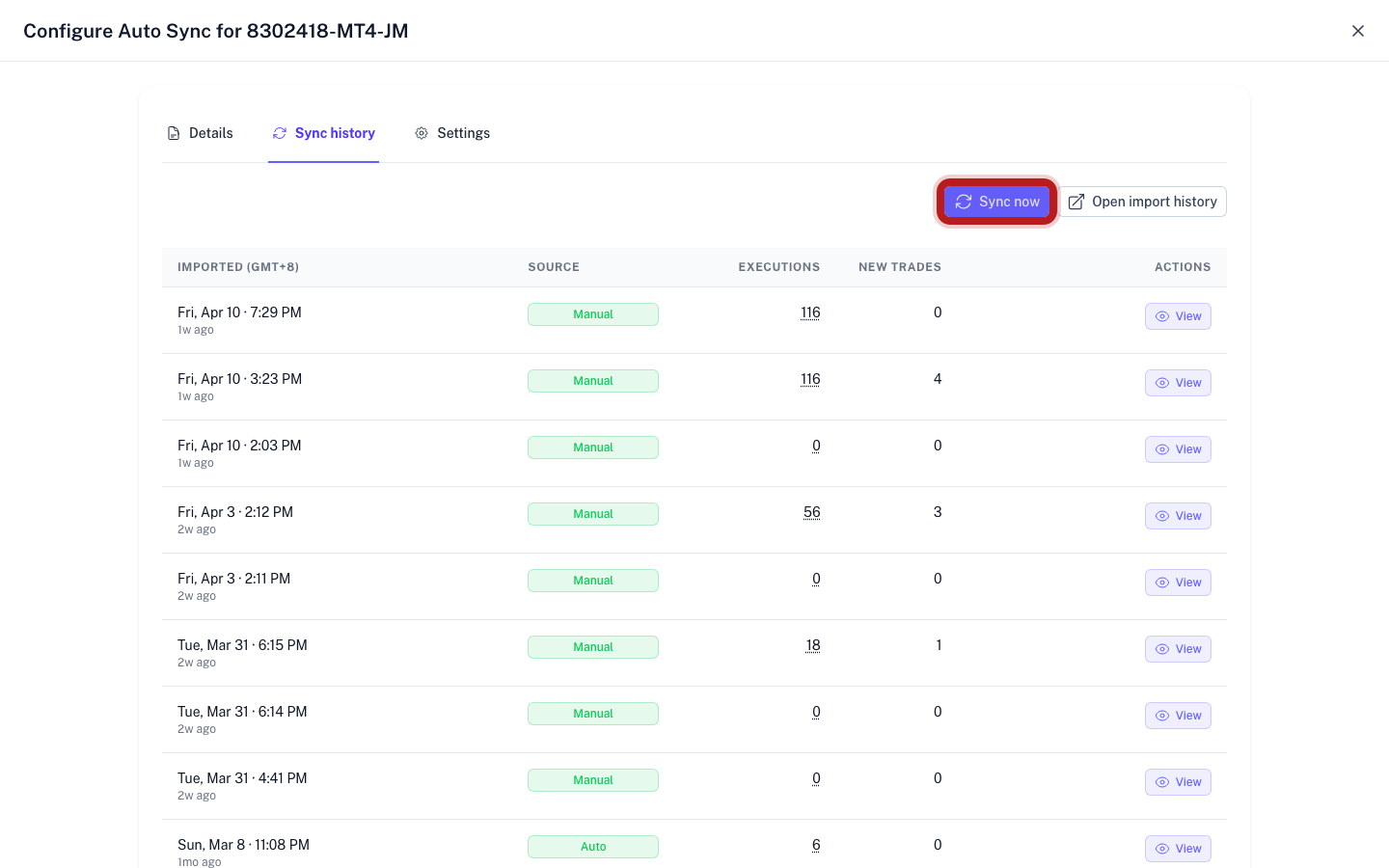The width and height of the screenshot is (1389, 868).
Task: View the Mar 31 6:14 PM import
Action: (x=1178, y=716)
